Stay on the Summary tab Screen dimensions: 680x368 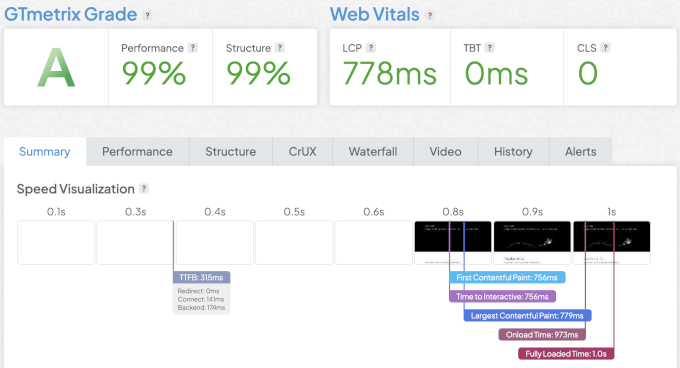tap(45, 152)
